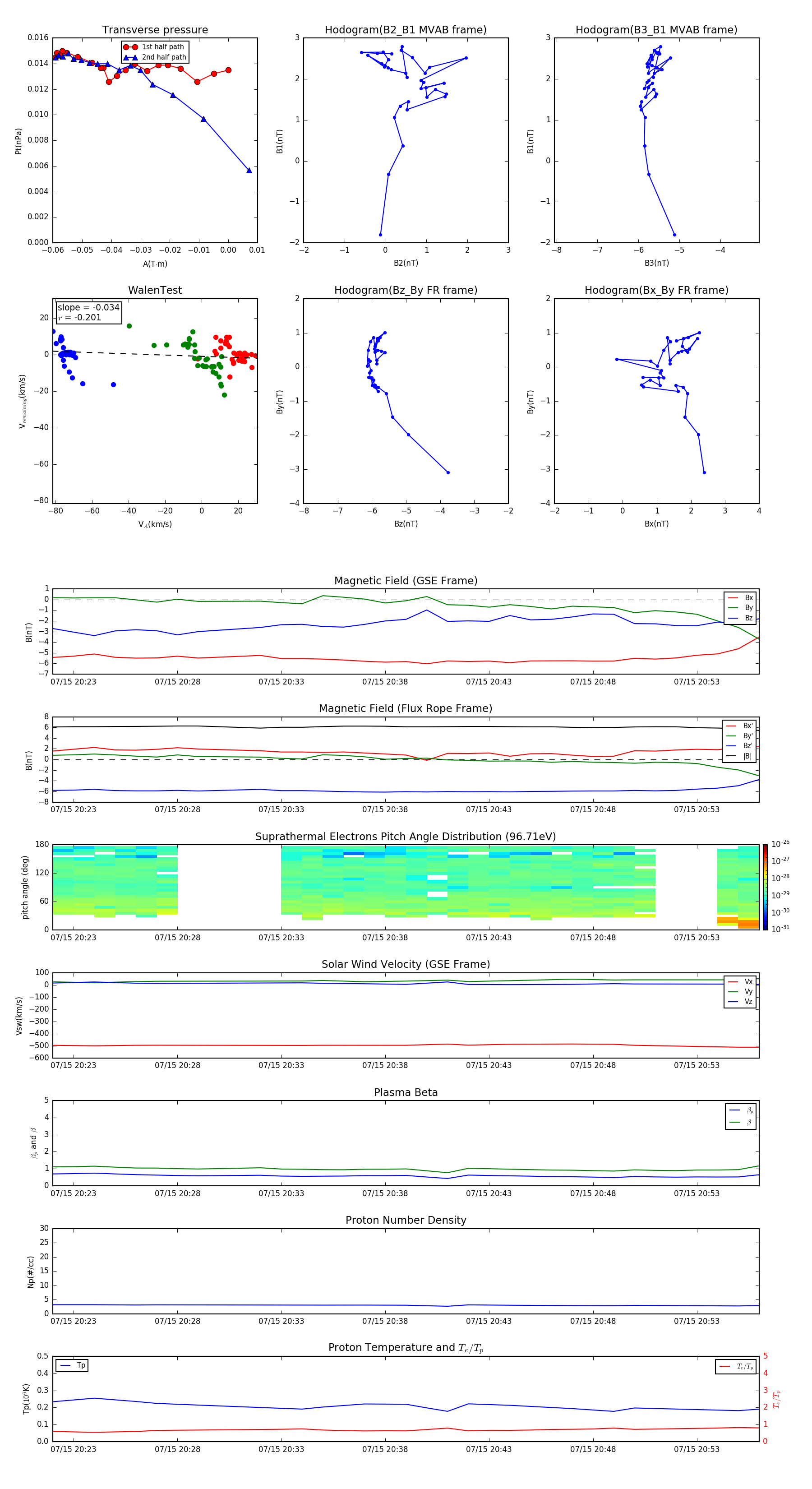
Task: Click the "Magnetic Field (Flux Rope Frame)" title
Action: 406,709
